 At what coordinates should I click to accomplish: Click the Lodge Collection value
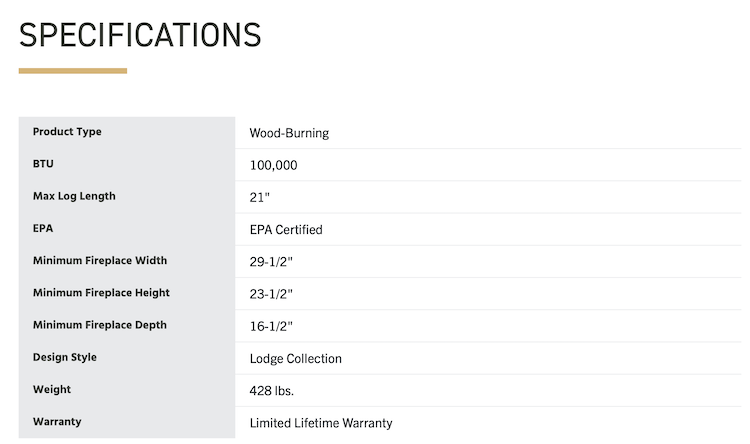pos(295,358)
